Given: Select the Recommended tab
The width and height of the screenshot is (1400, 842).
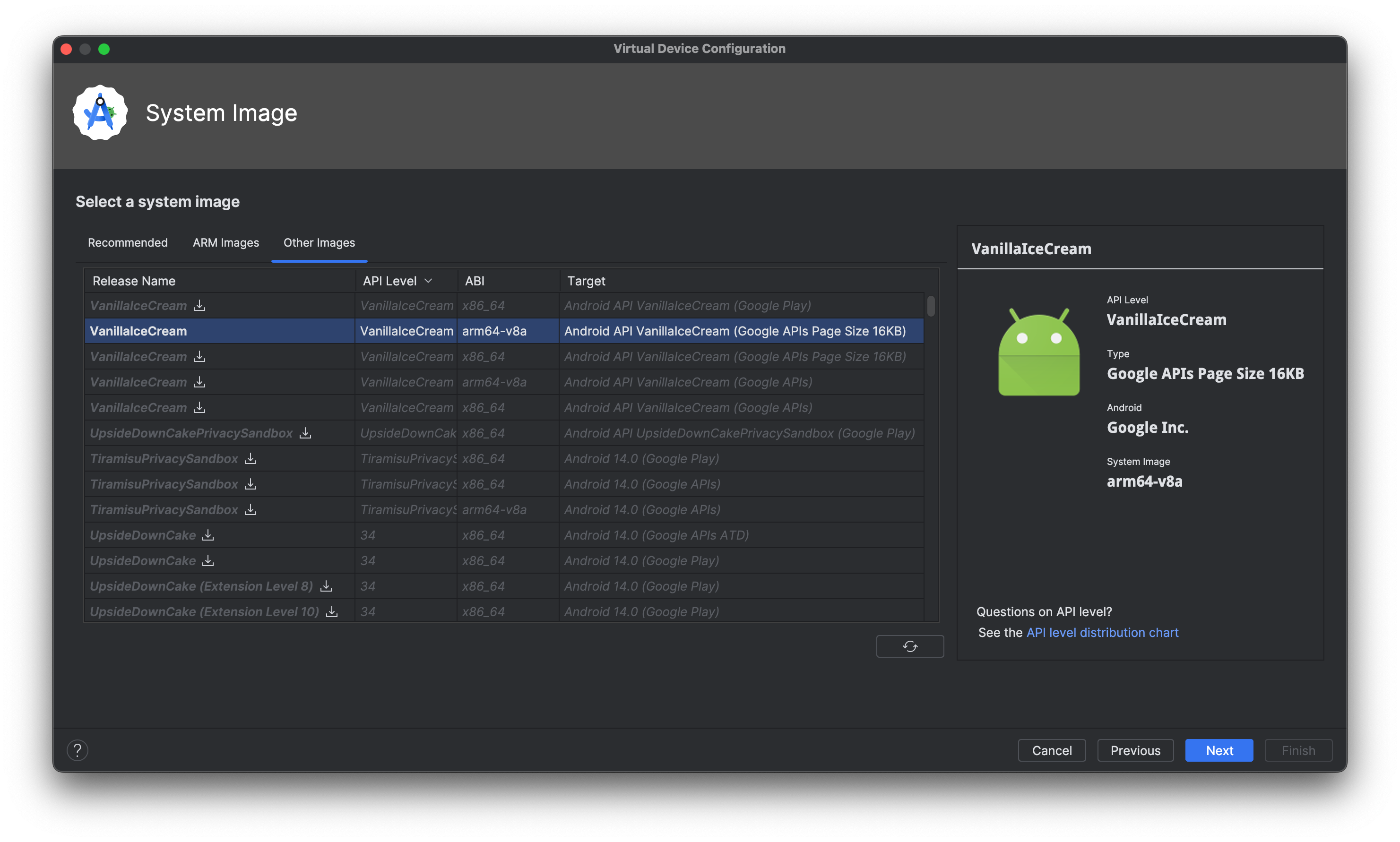Looking at the screenshot, I should click(128, 242).
